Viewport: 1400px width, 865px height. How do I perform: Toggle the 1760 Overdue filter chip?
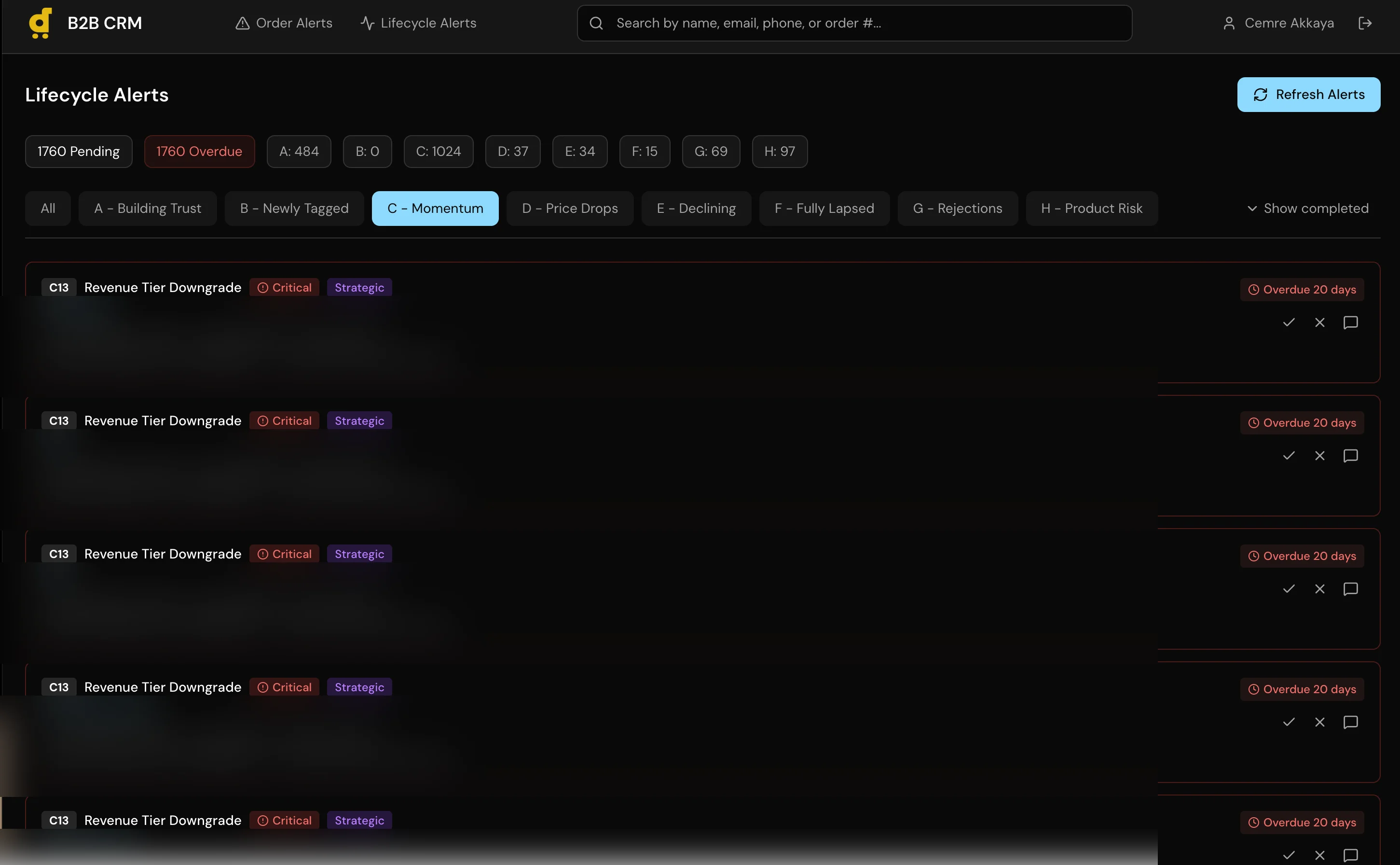point(199,151)
